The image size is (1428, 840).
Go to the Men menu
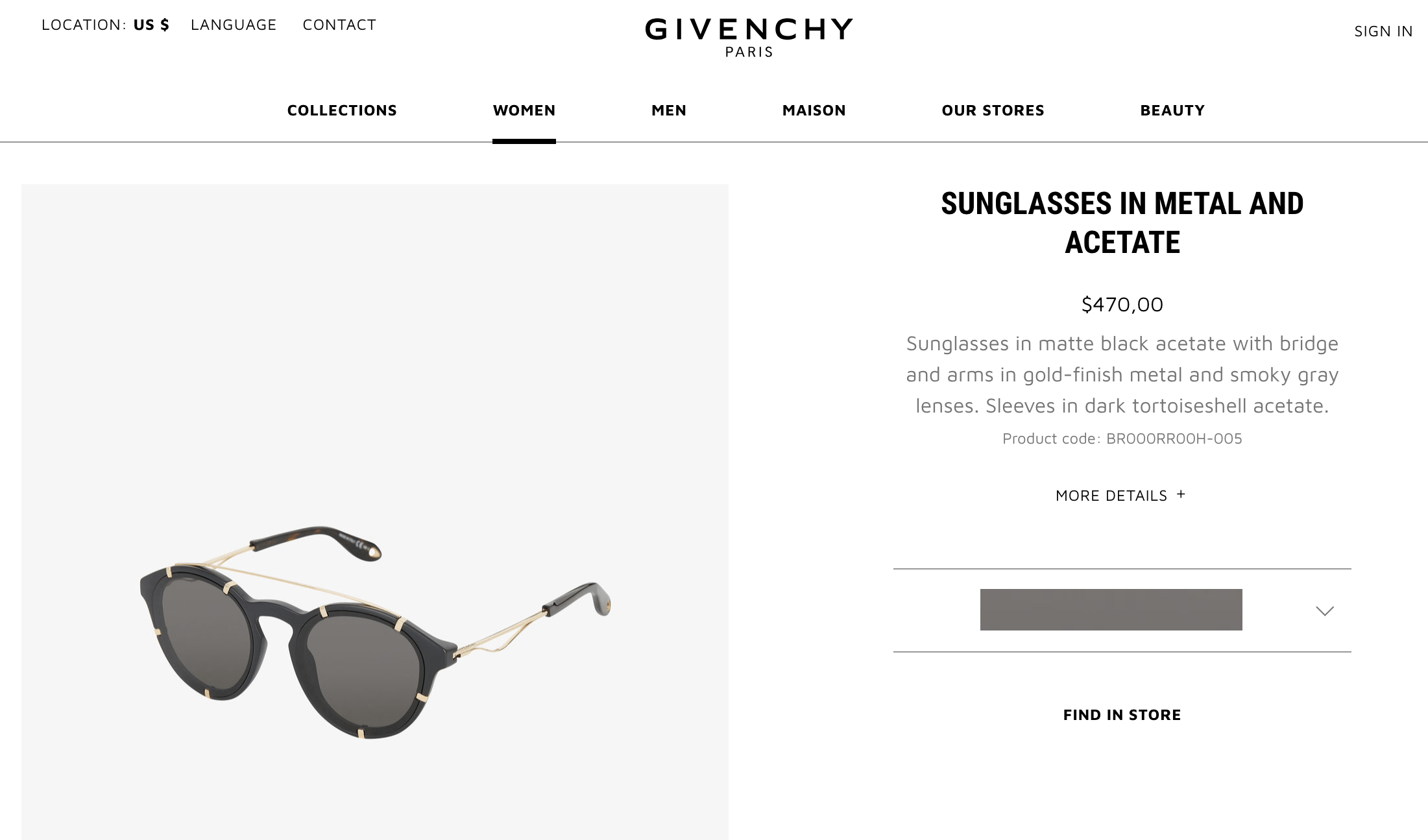pyautogui.click(x=669, y=110)
